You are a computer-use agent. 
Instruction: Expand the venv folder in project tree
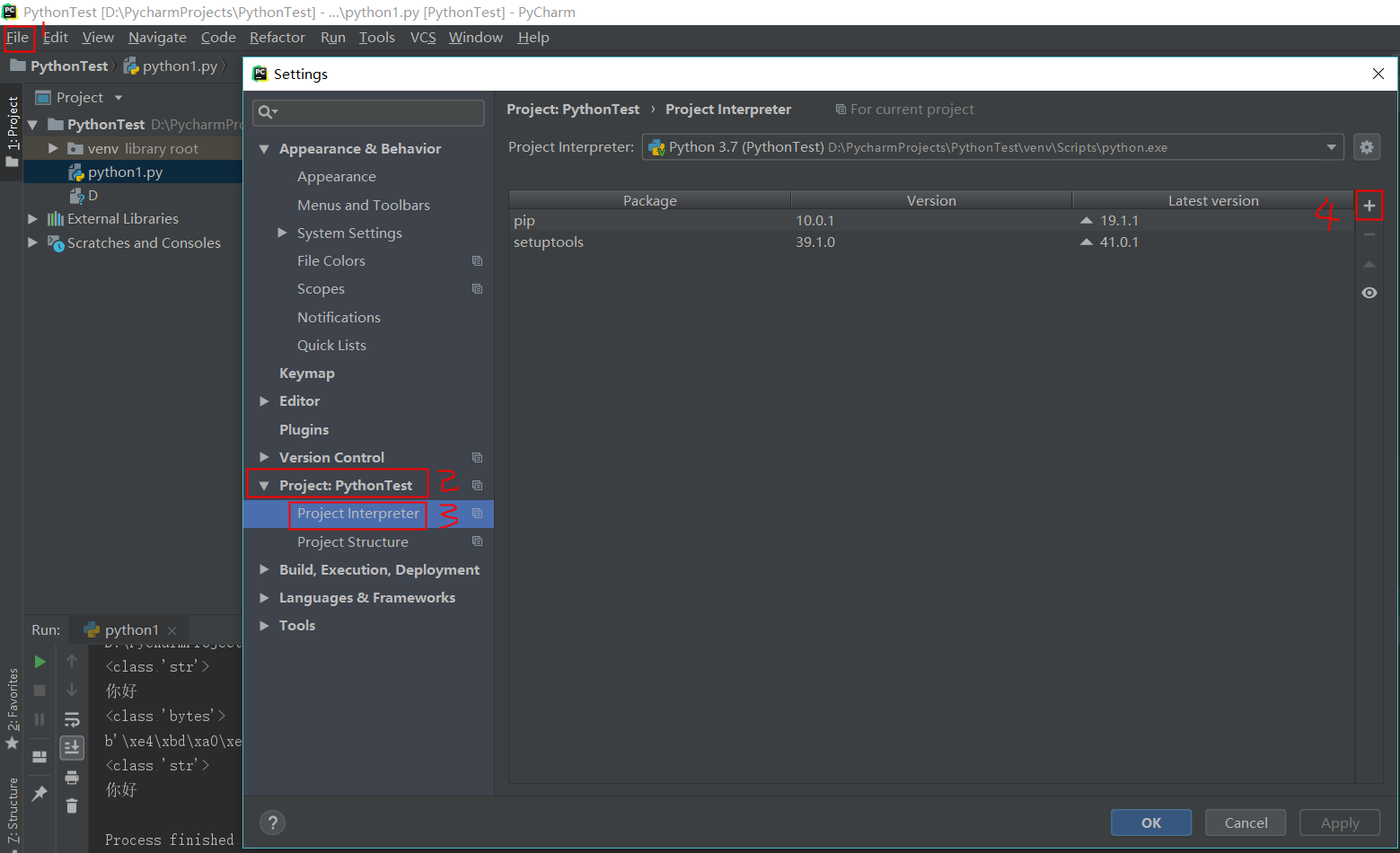pos(53,148)
